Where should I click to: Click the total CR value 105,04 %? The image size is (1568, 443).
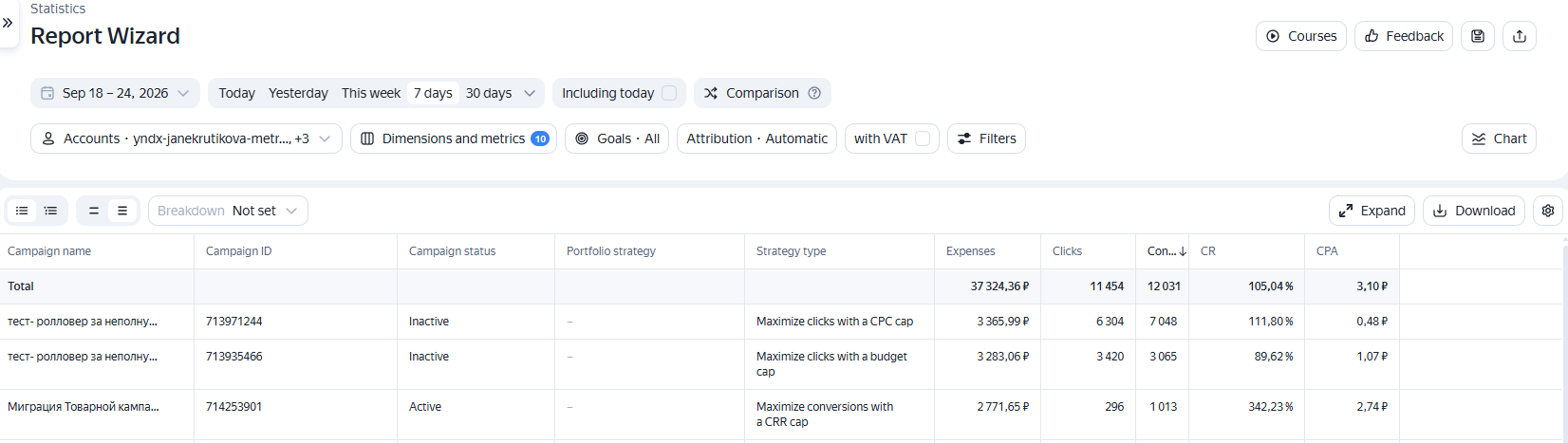1270,286
